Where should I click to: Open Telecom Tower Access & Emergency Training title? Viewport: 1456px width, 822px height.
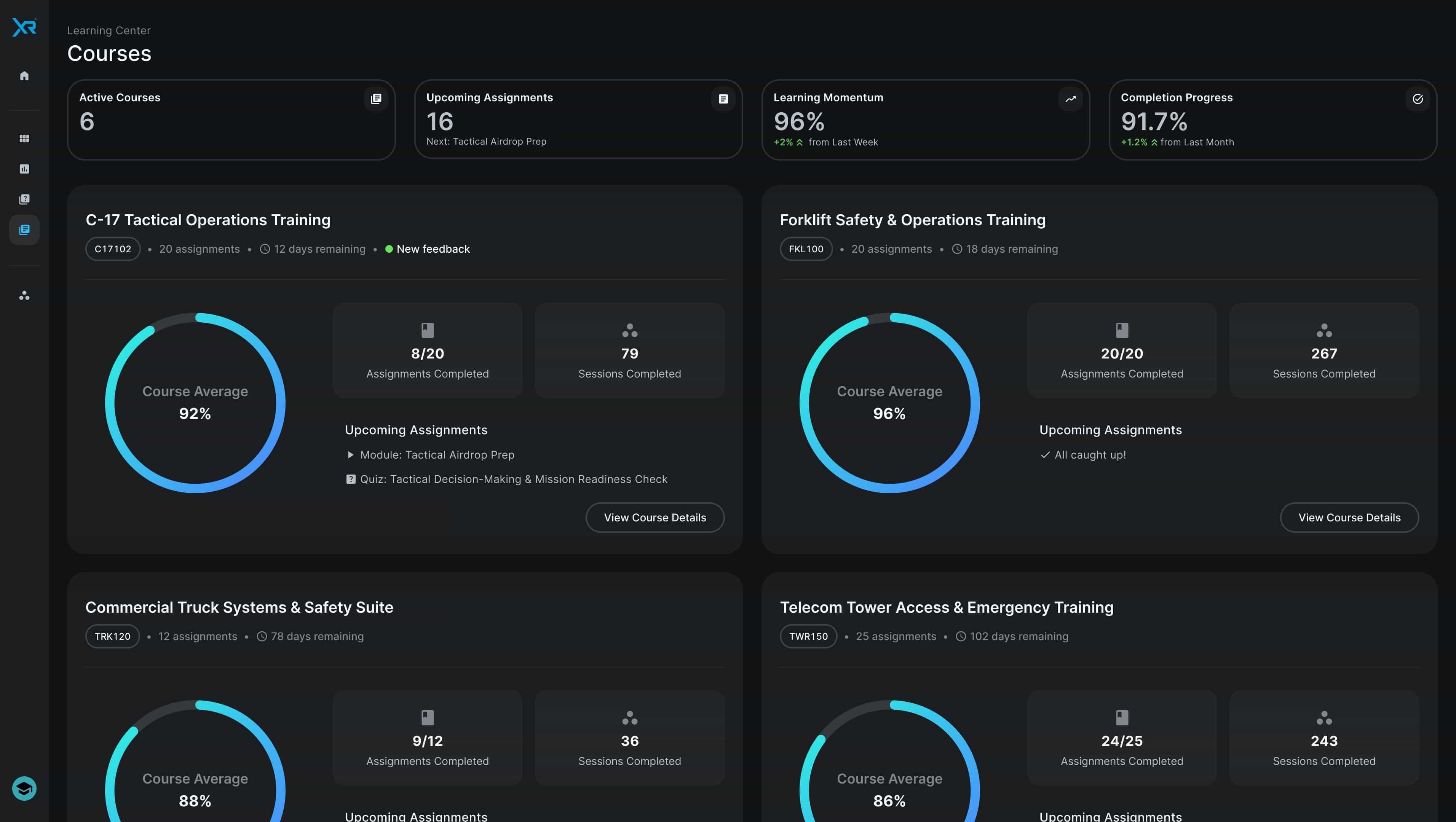[x=947, y=607]
